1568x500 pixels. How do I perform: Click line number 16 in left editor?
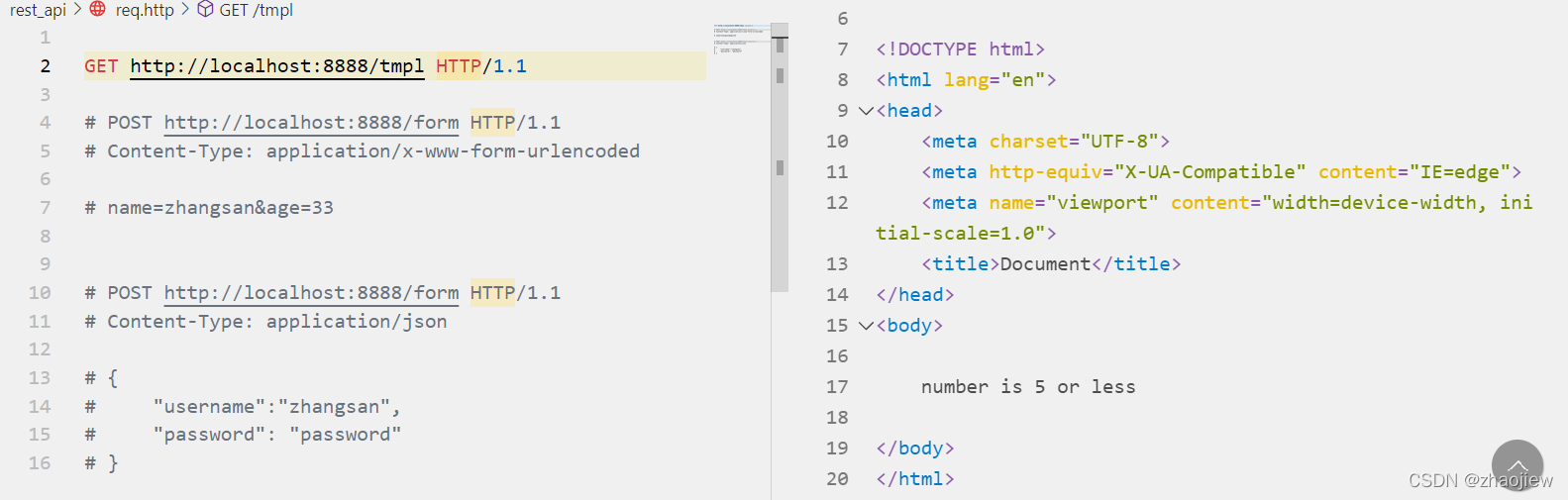click(x=40, y=463)
